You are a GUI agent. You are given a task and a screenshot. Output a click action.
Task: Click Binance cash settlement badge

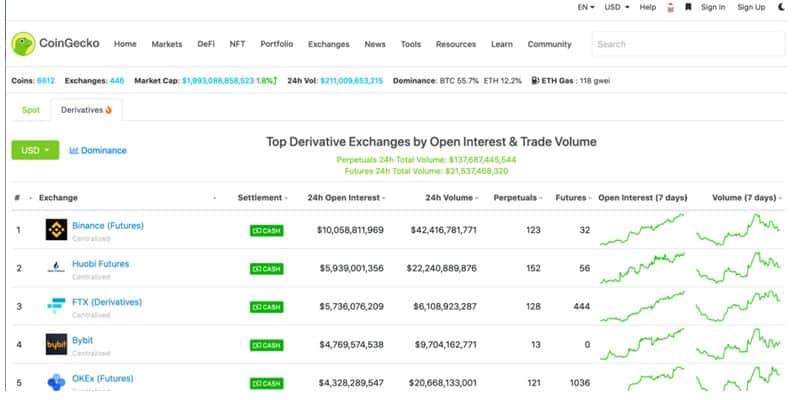point(267,230)
